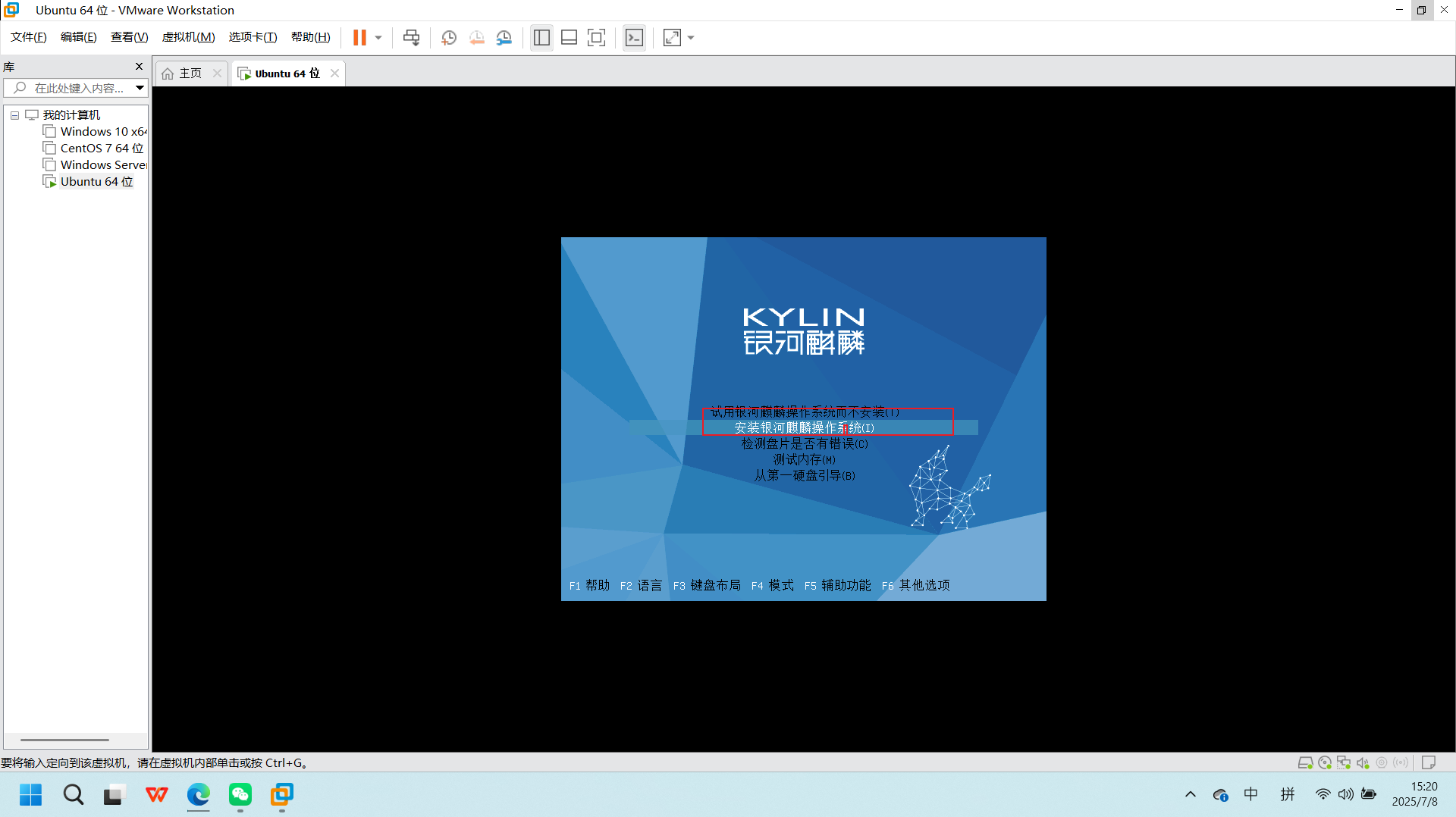The width and height of the screenshot is (1456, 817).
Task: Click the sound card status icon
Action: [1363, 763]
